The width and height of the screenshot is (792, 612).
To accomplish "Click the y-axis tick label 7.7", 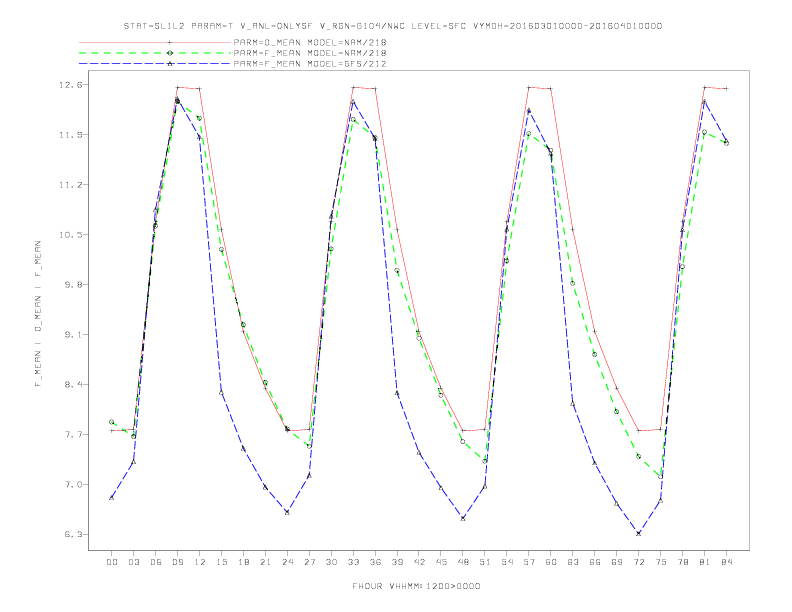I will pyautogui.click(x=73, y=435).
